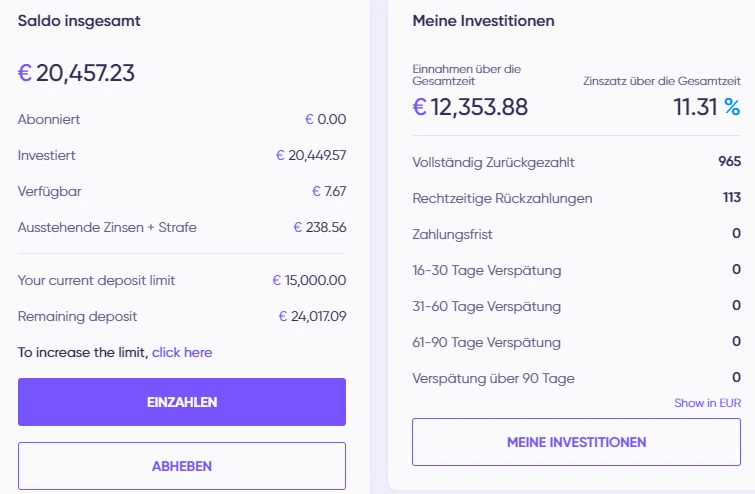Select the Vollständig Zurückgezahlt count 965
The height and width of the screenshot is (494, 755).
[729, 161]
